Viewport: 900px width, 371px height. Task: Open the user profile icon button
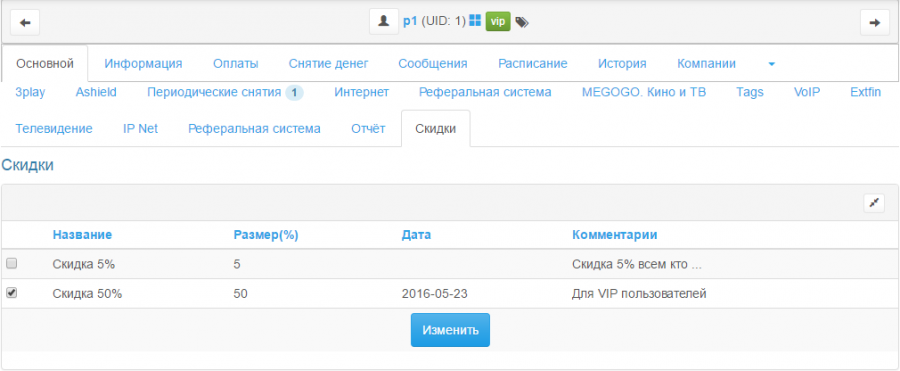383,22
